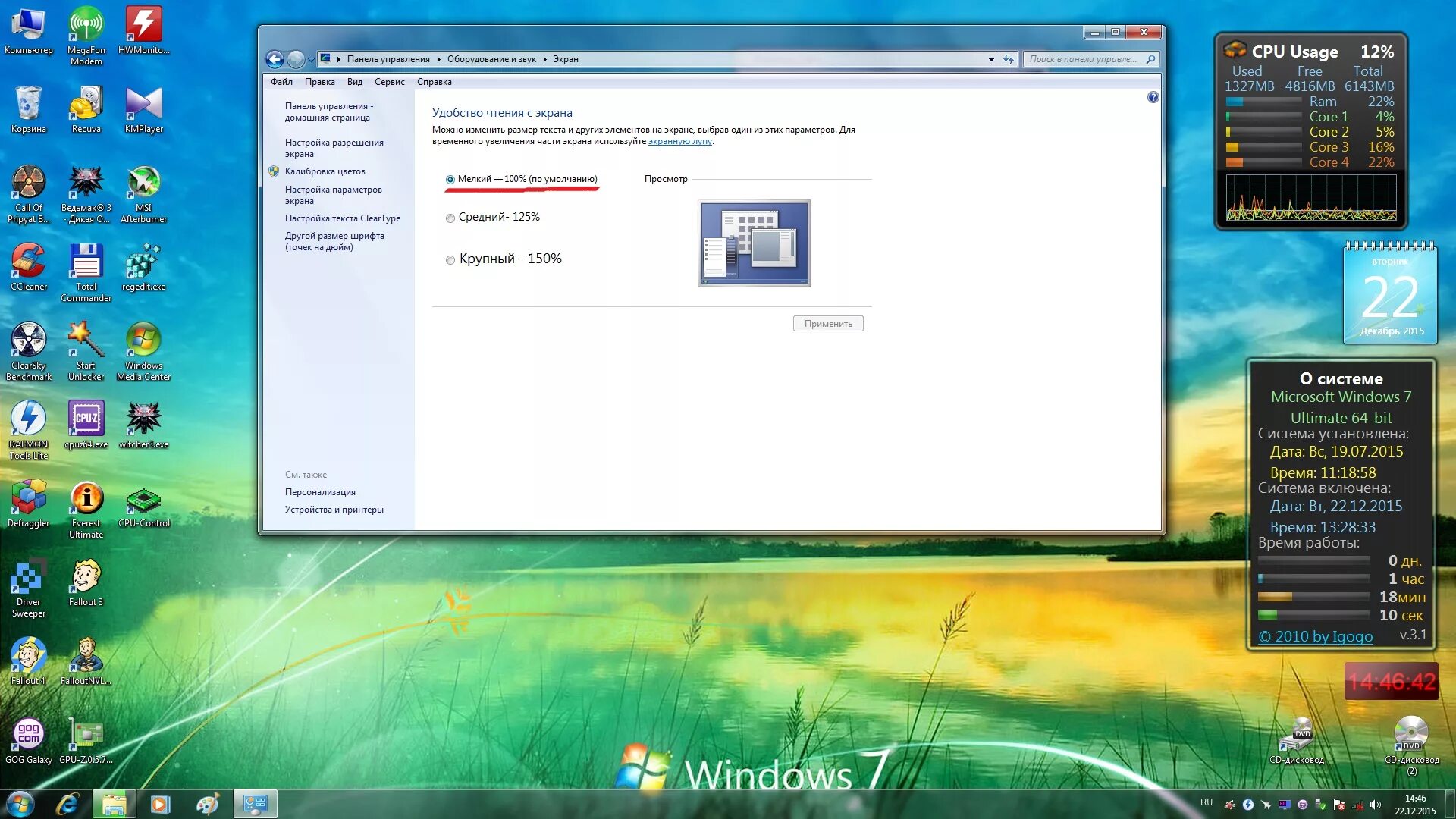Open the Компьютер desktop icon
Viewport: 1456px width, 819px height.
click(x=29, y=30)
